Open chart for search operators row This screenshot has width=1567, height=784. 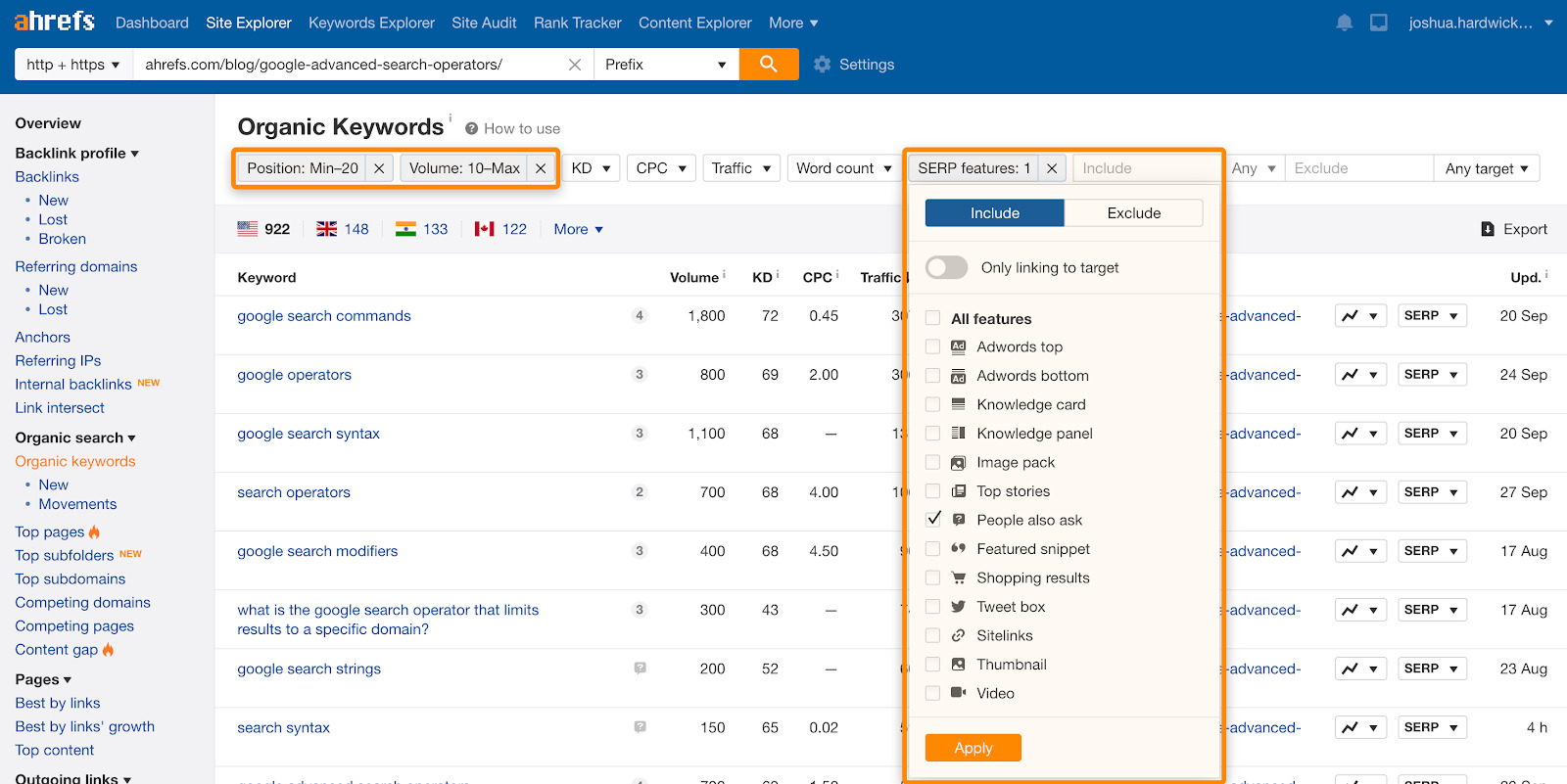click(1360, 492)
